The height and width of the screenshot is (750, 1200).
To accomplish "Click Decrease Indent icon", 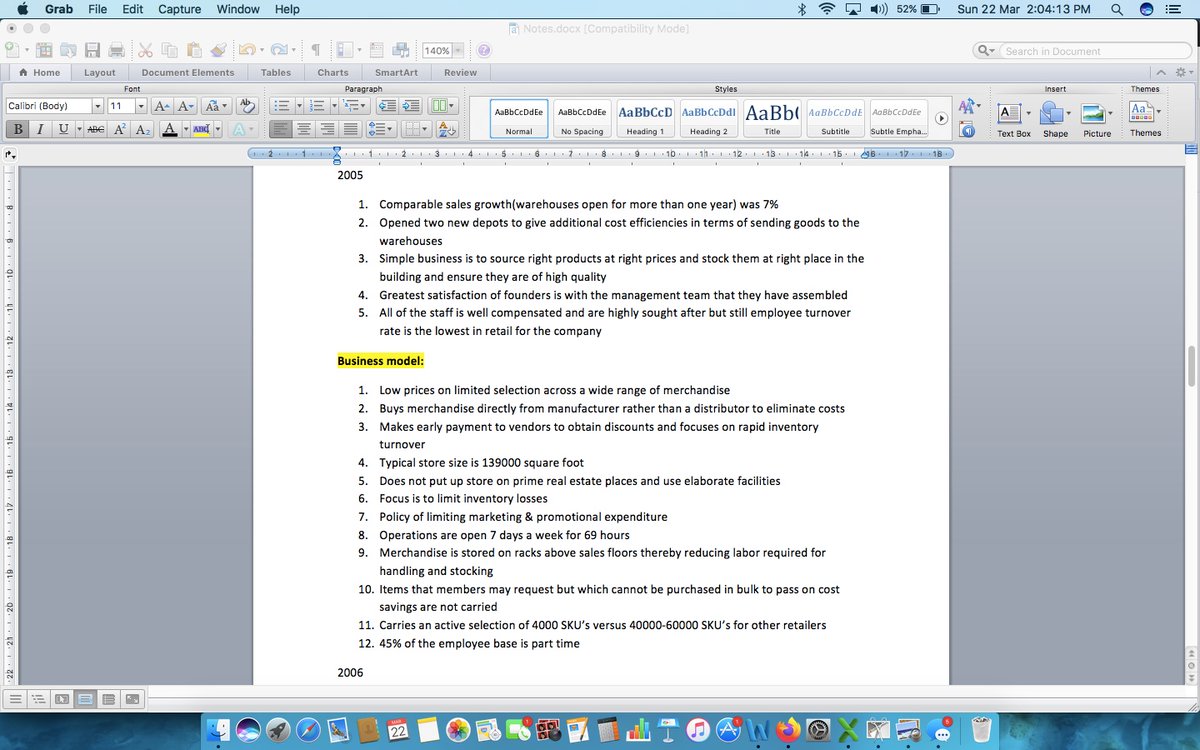I will [387, 106].
